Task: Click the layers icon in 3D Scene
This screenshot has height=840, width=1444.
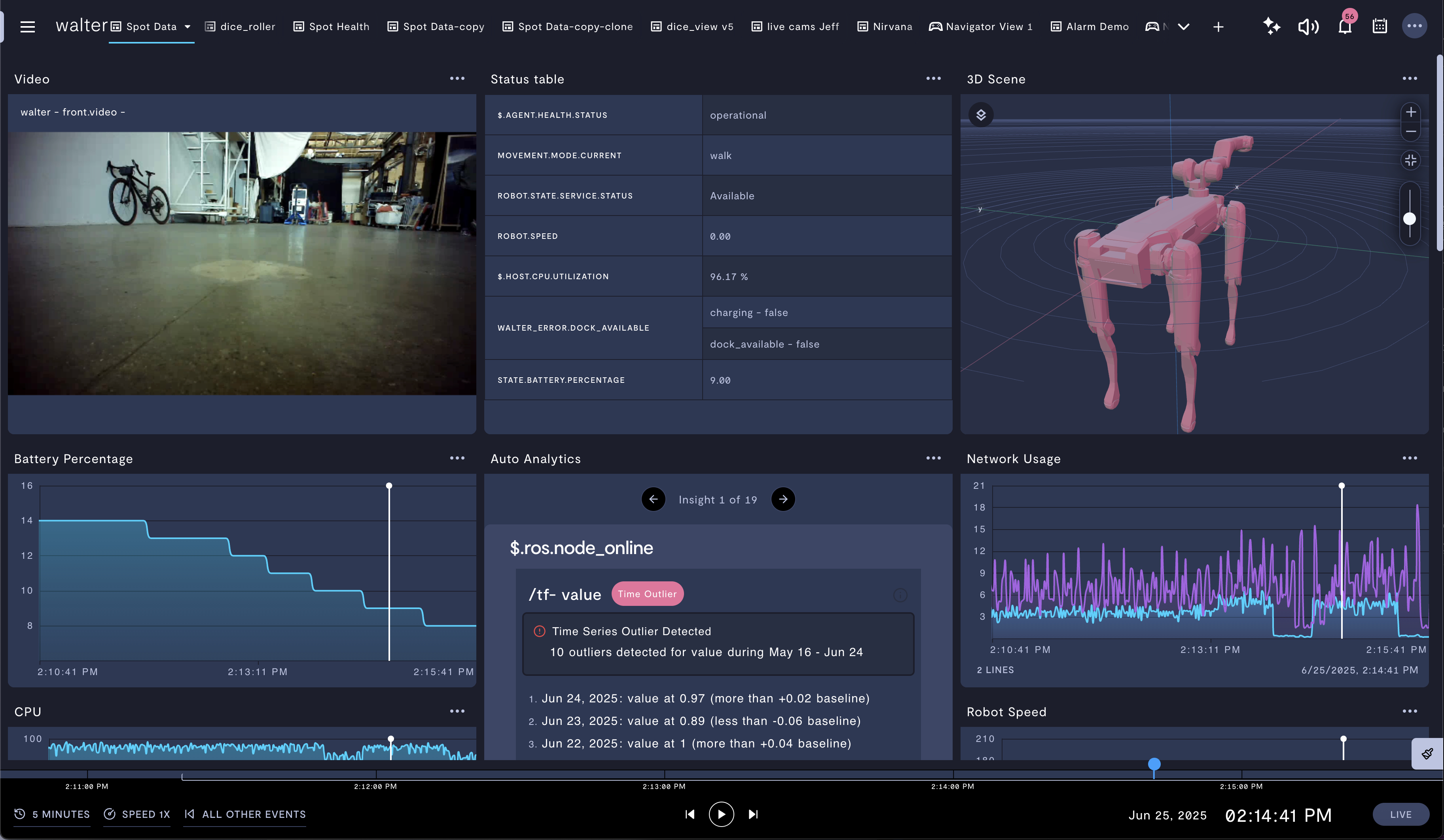Action: 981,115
